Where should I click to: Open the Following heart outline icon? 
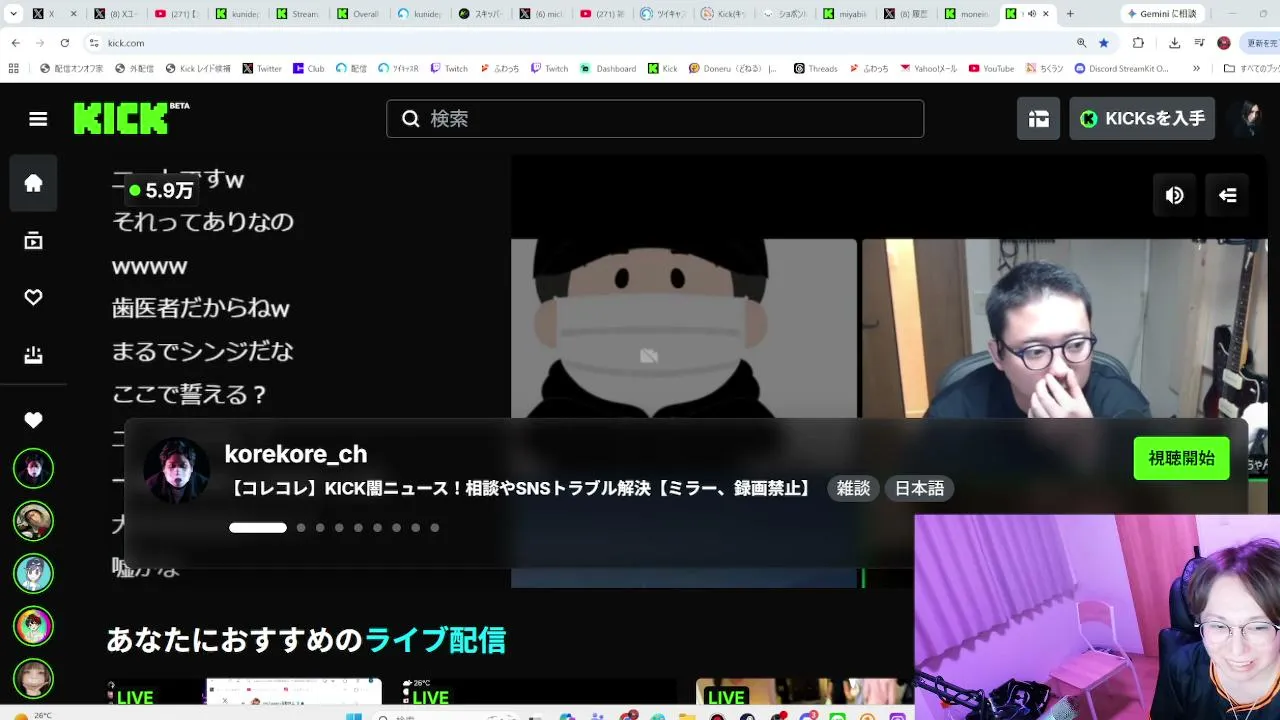tap(34, 298)
